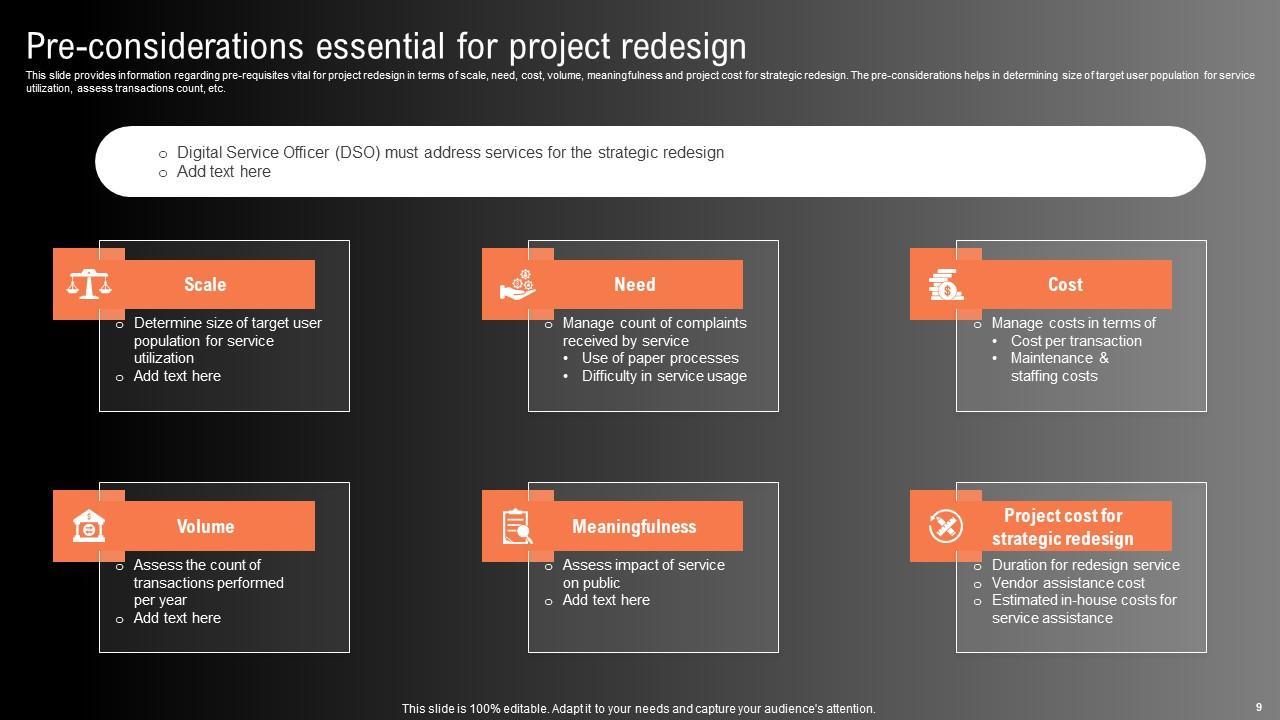Select 'Add text here' under Volume
The width and height of the screenshot is (1280, 720).
tap(177, 618)
